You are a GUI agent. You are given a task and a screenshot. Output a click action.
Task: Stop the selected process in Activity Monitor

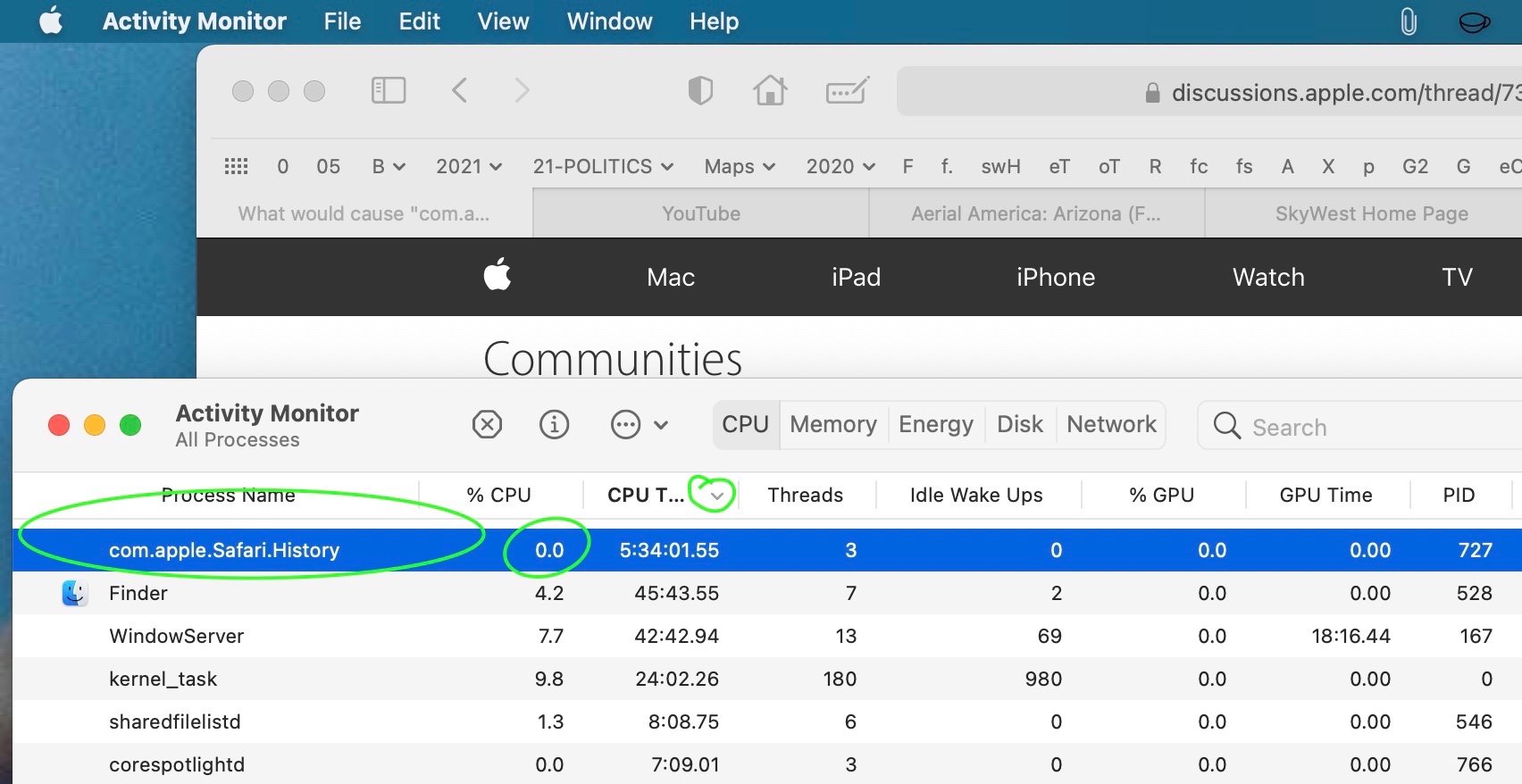pyautogui.click(x=487, y=424)
